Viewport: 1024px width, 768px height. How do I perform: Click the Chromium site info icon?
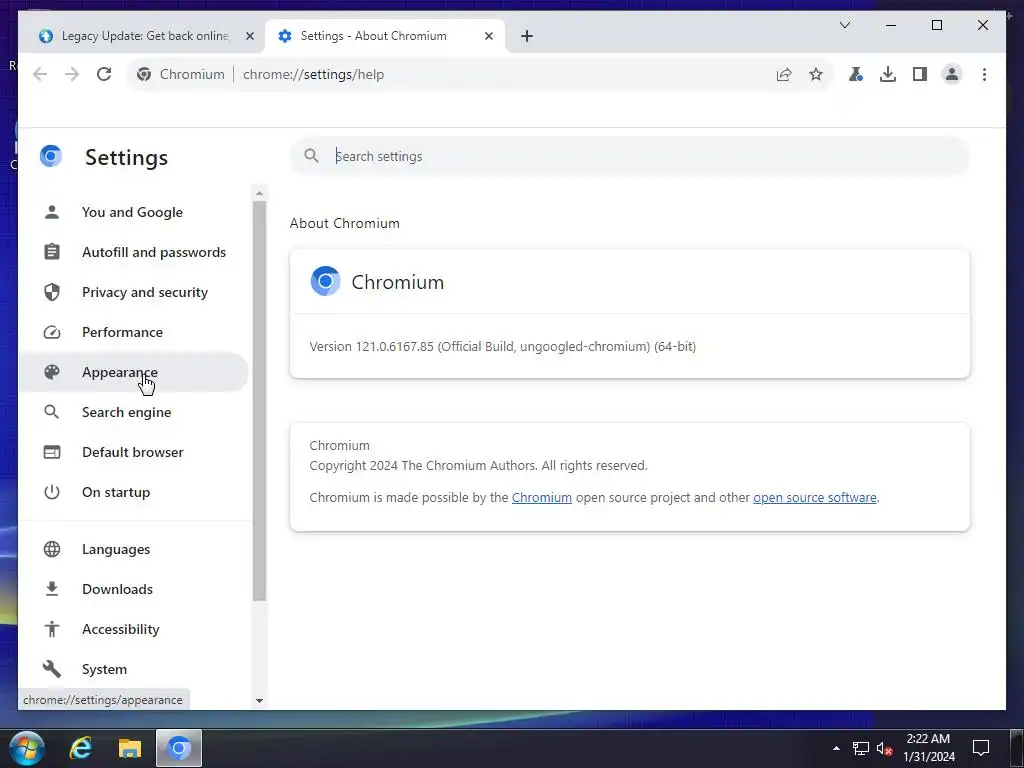click(x=144, y=74)
